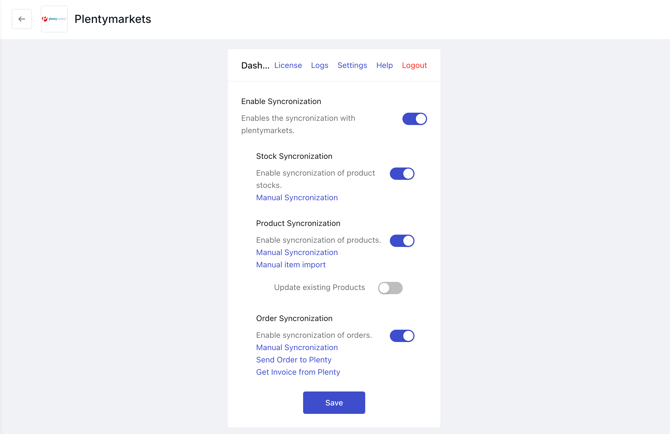Click Manual Syncronization under Order Syncronization
The image size is (670, 434).
click(297, 348)
